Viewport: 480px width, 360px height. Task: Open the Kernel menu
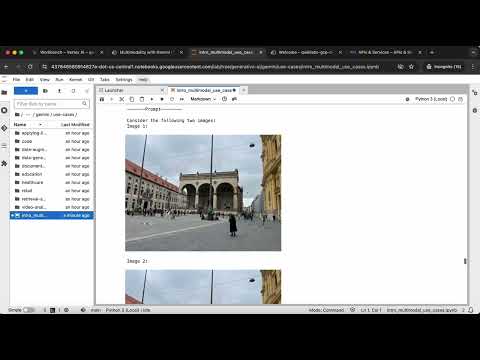(x=76, y=79)
